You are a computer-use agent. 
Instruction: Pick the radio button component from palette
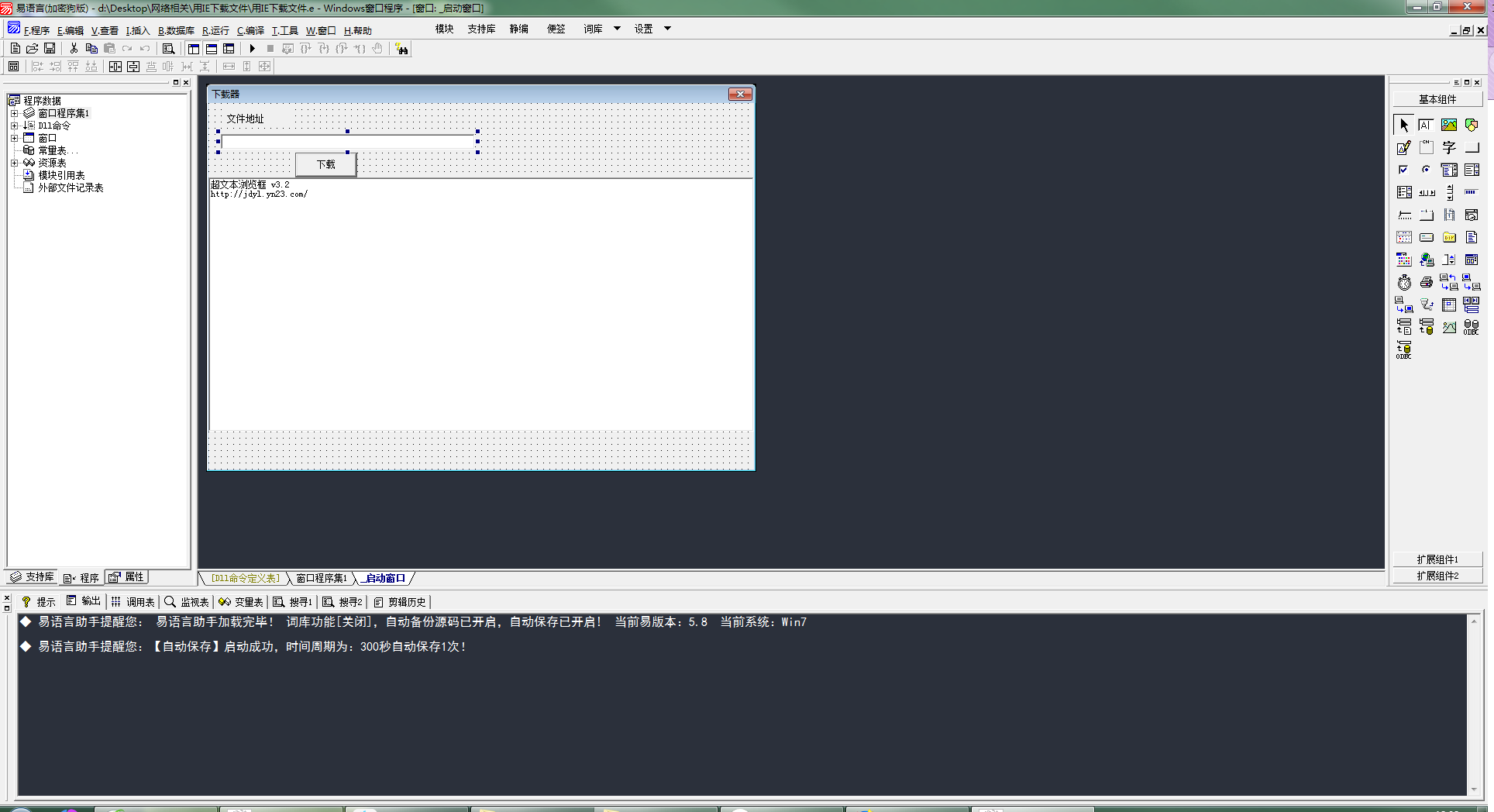coord(1426,170)
